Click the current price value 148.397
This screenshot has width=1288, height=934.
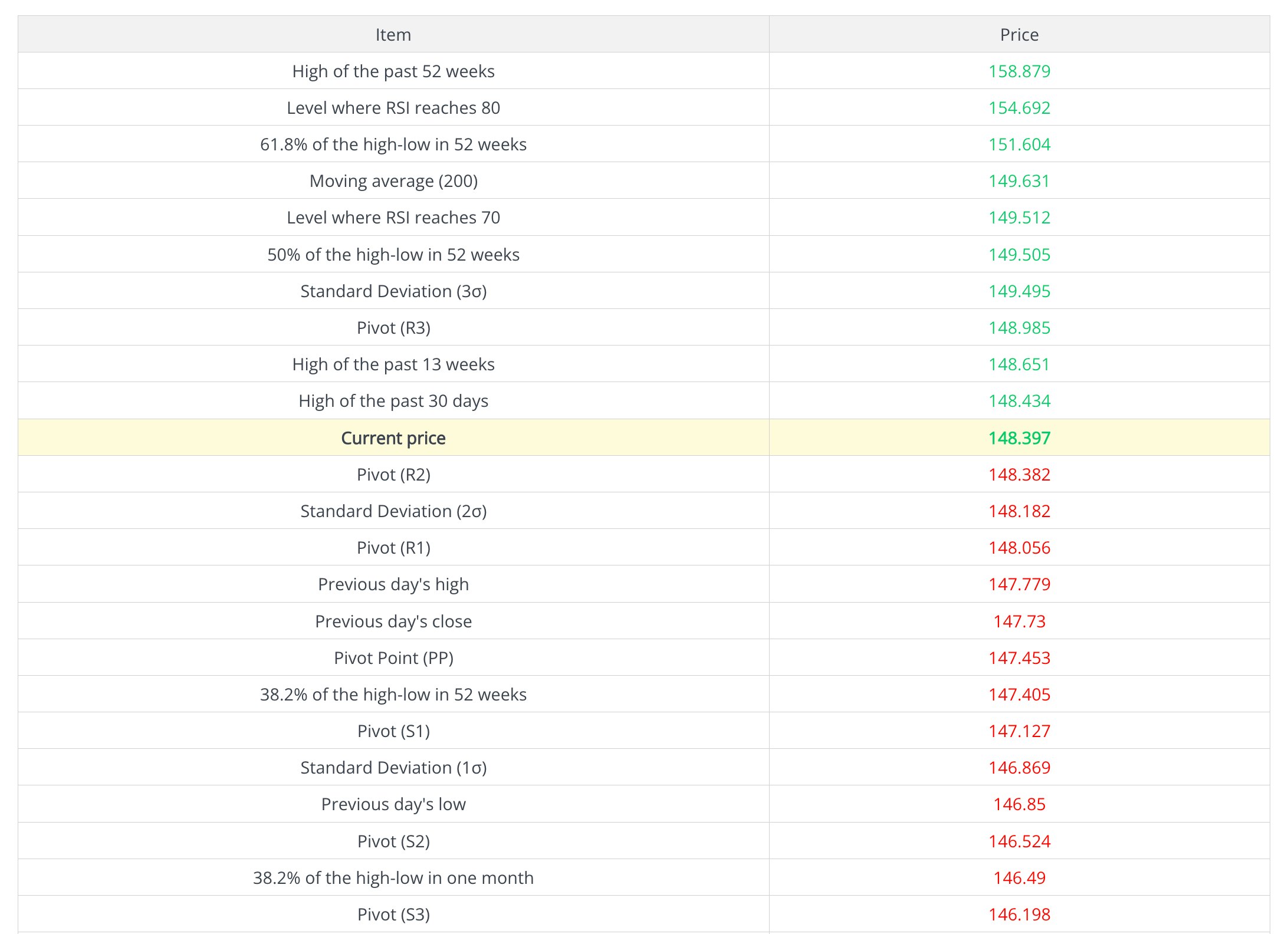1018,438
